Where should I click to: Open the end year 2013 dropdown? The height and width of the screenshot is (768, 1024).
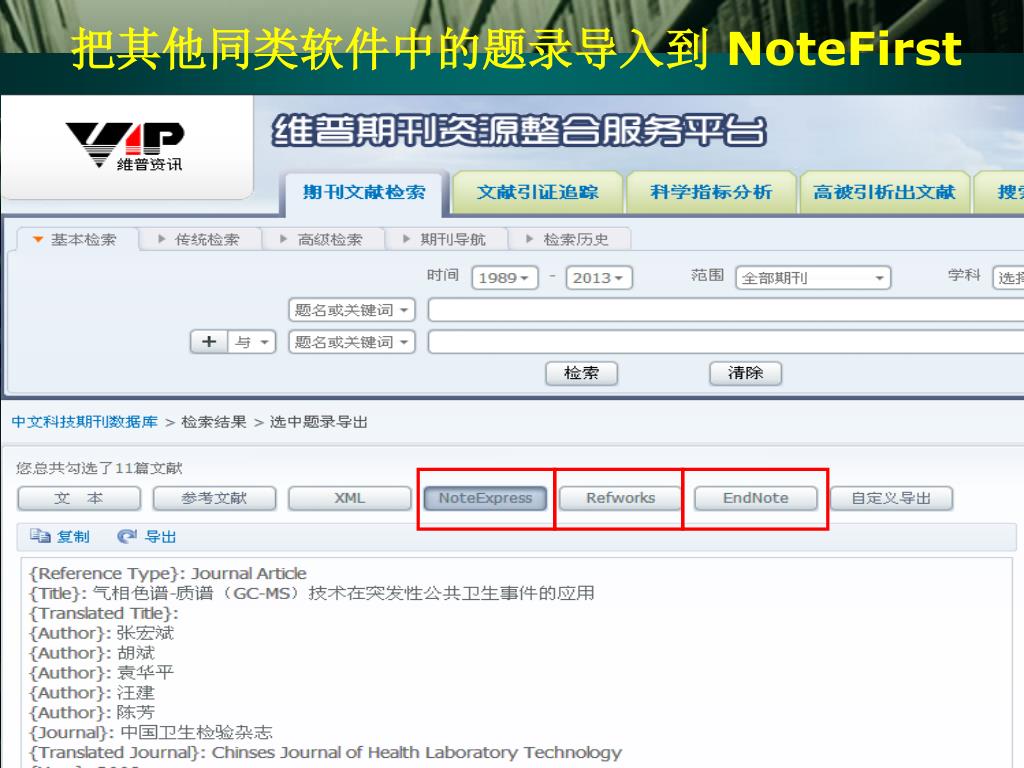click(x=599, y=278)
